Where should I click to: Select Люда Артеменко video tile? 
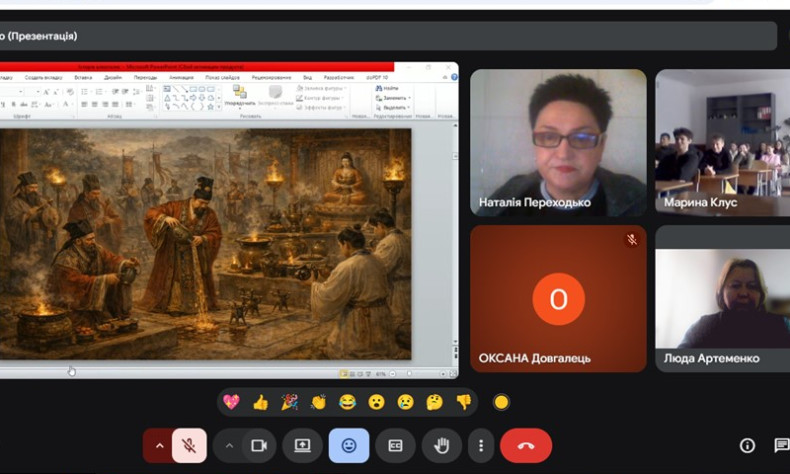tap(722, 299)
